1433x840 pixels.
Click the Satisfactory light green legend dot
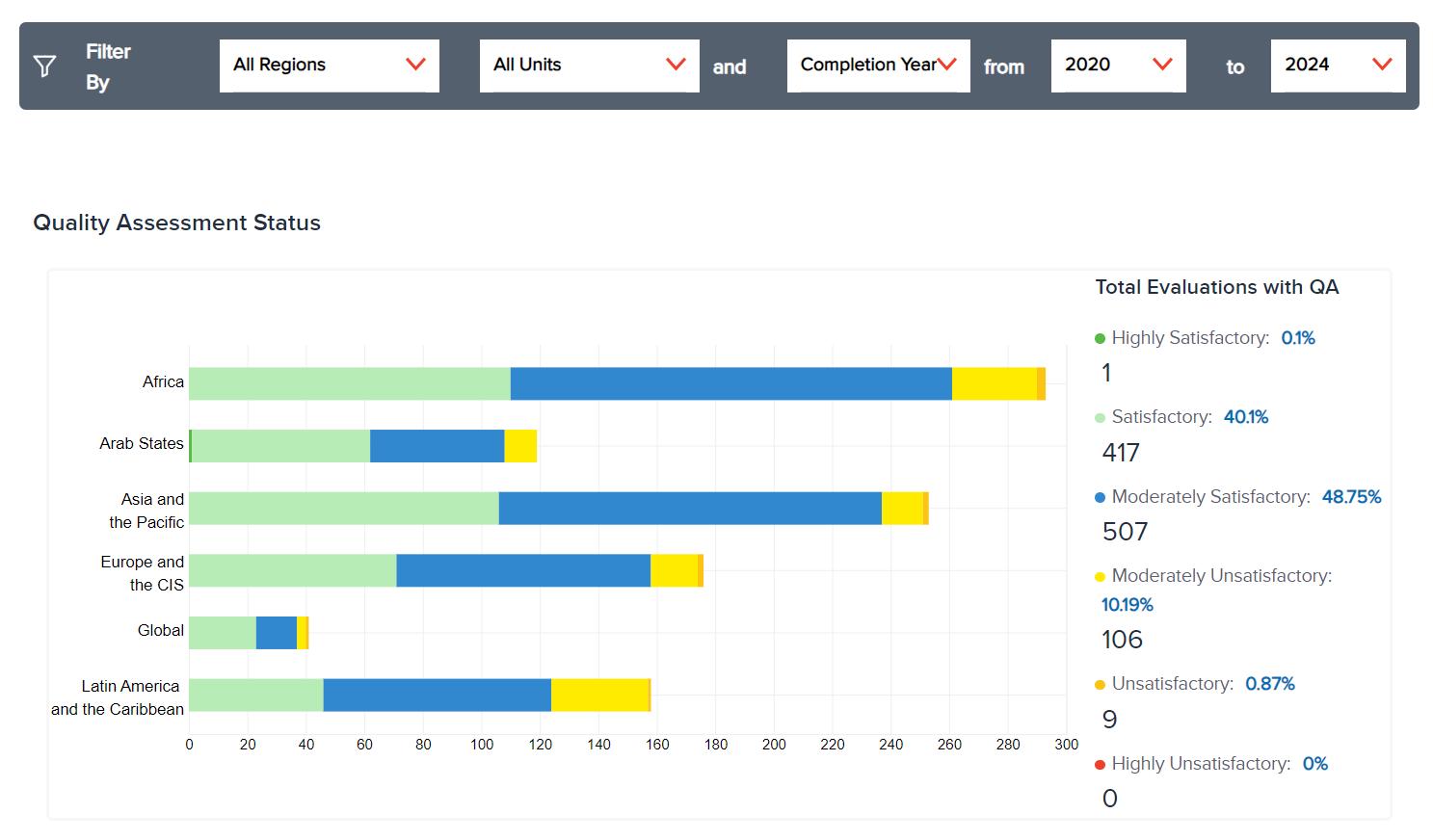tap(1101, 418)
